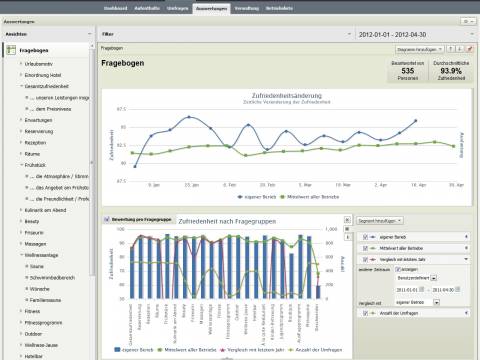480x360 pixels.
Task: Uncheck the 'Vergleich mit letztem Jahr' segment checkbox
Action: [365, 259]
